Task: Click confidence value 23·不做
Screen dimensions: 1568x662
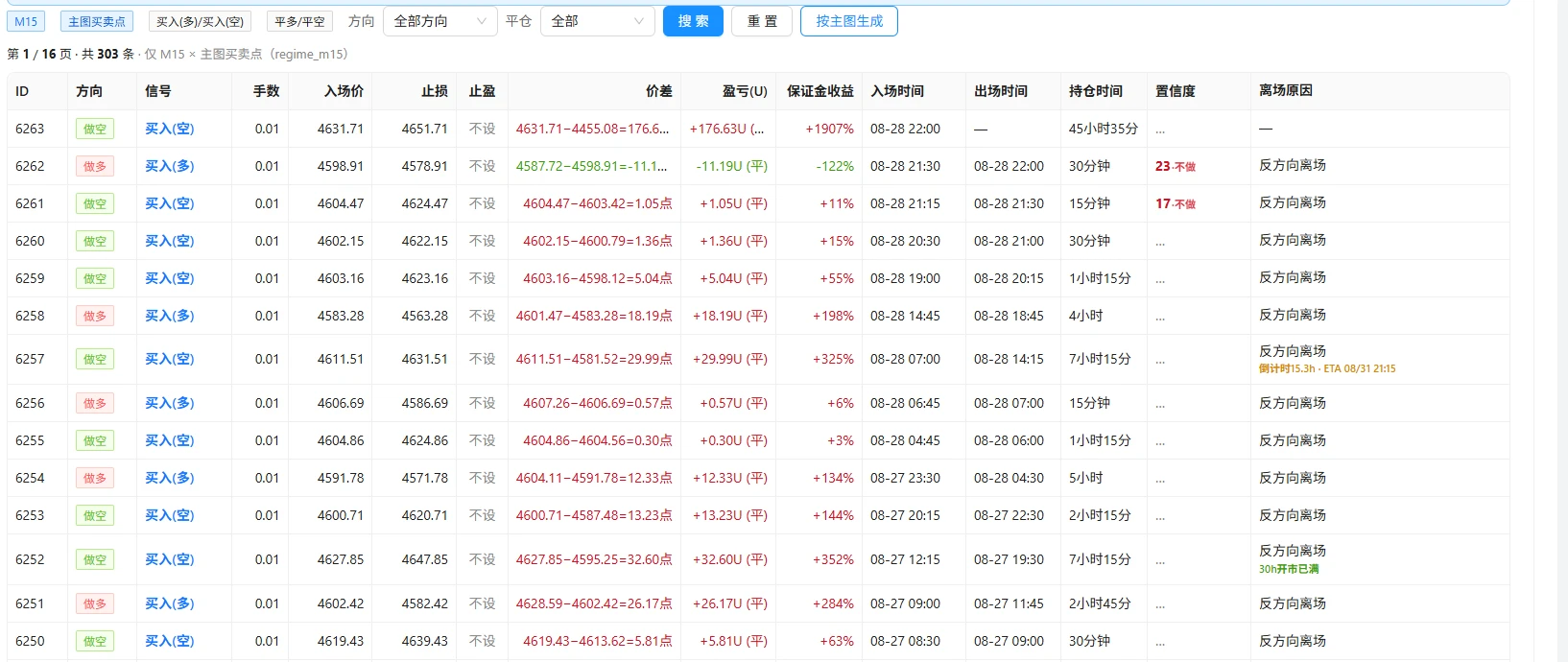Action: pos(1176,166)
